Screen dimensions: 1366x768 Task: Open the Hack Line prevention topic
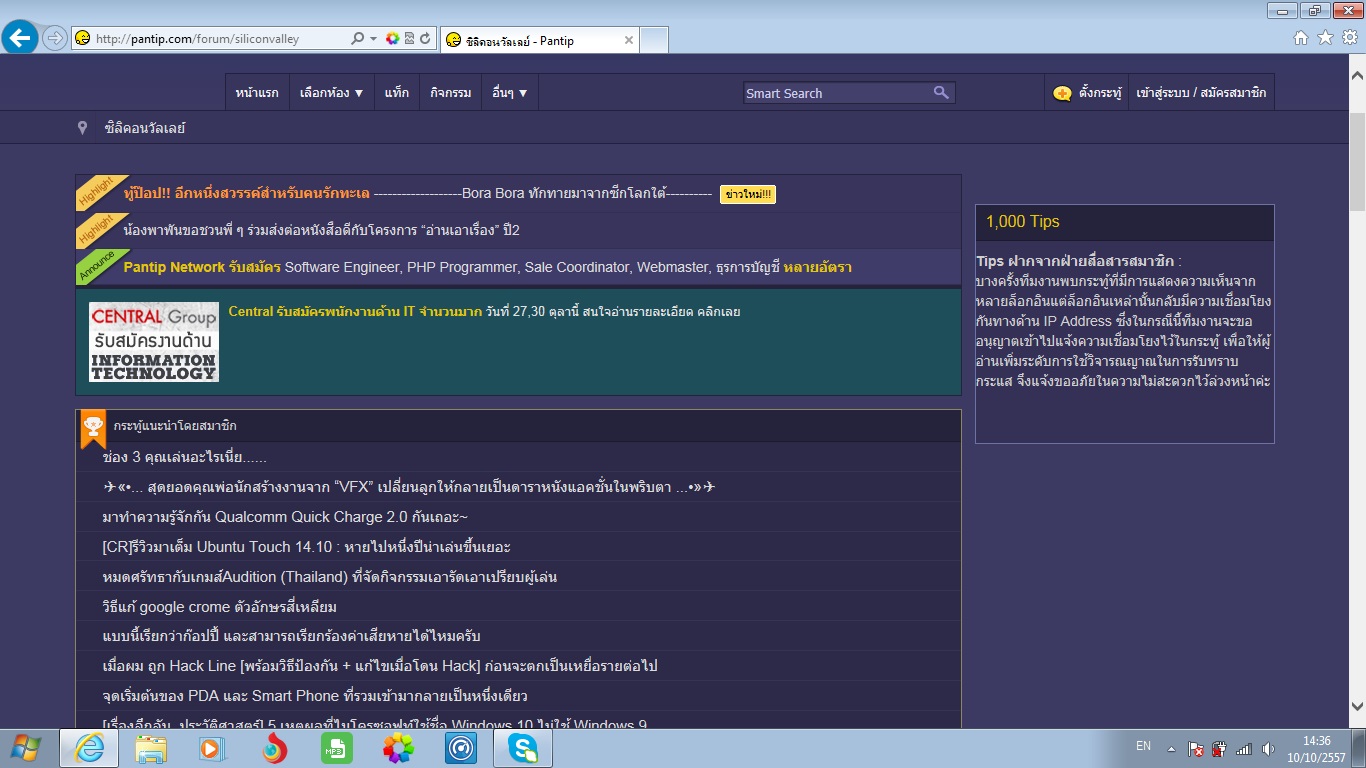point(380,666)
